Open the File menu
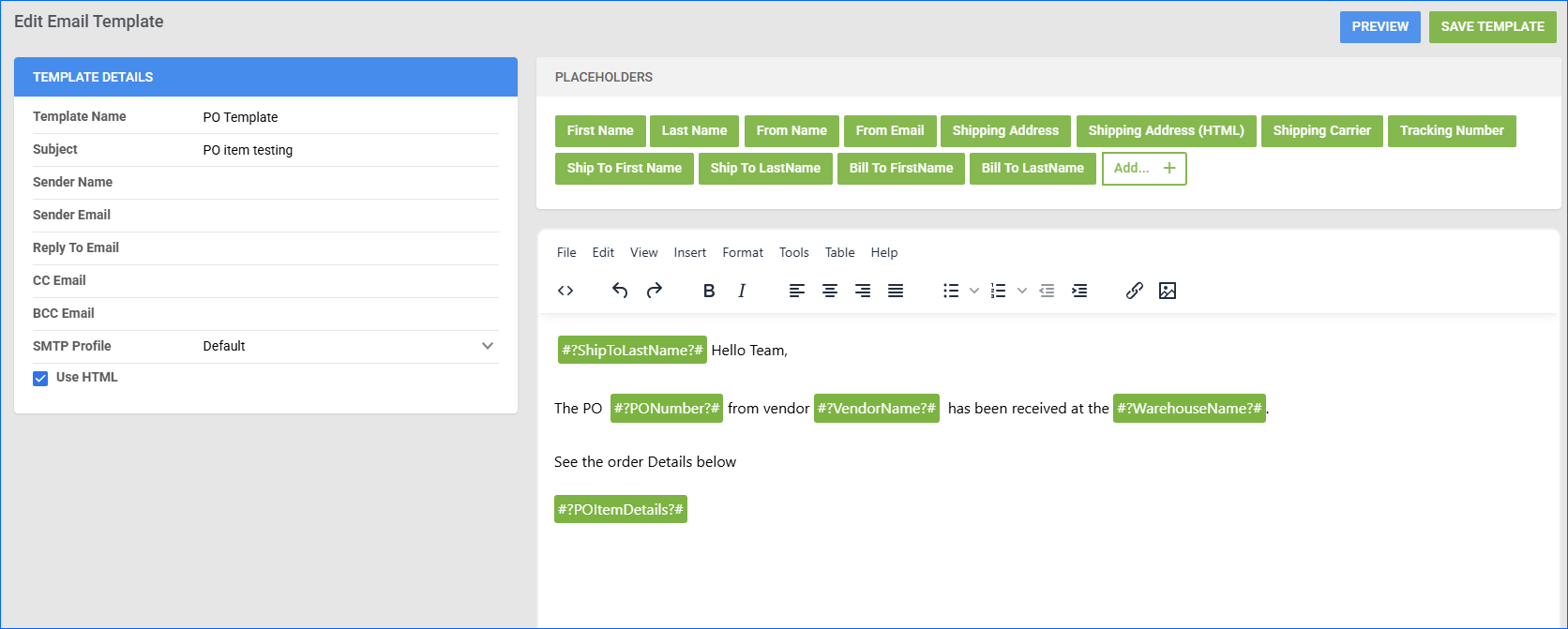 [x=566, y=252]
